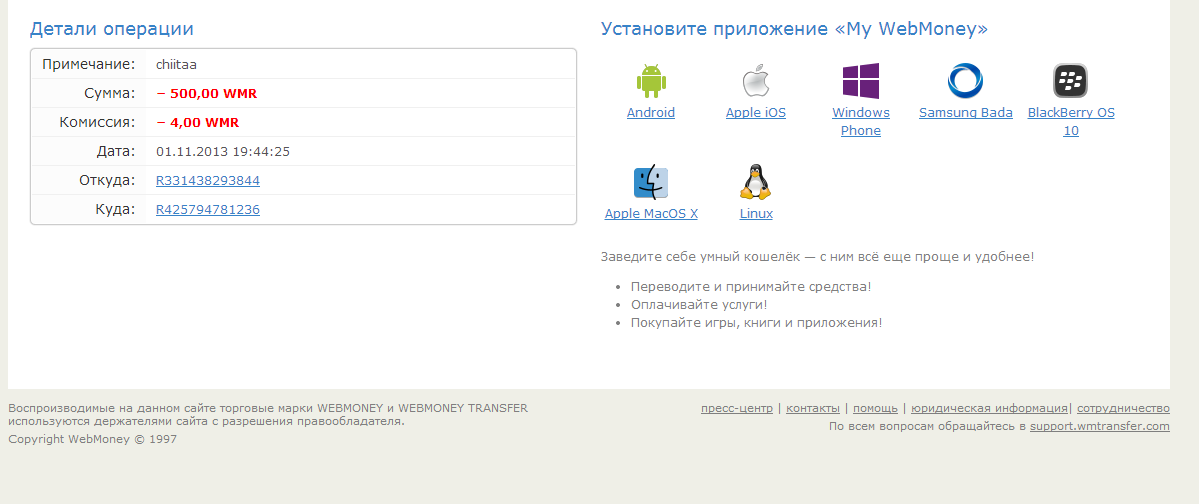This screenshot has height=504, width=1199.
Task: Click the Apple MacOS X Finder icon
Action: click(x=651, y=183)
